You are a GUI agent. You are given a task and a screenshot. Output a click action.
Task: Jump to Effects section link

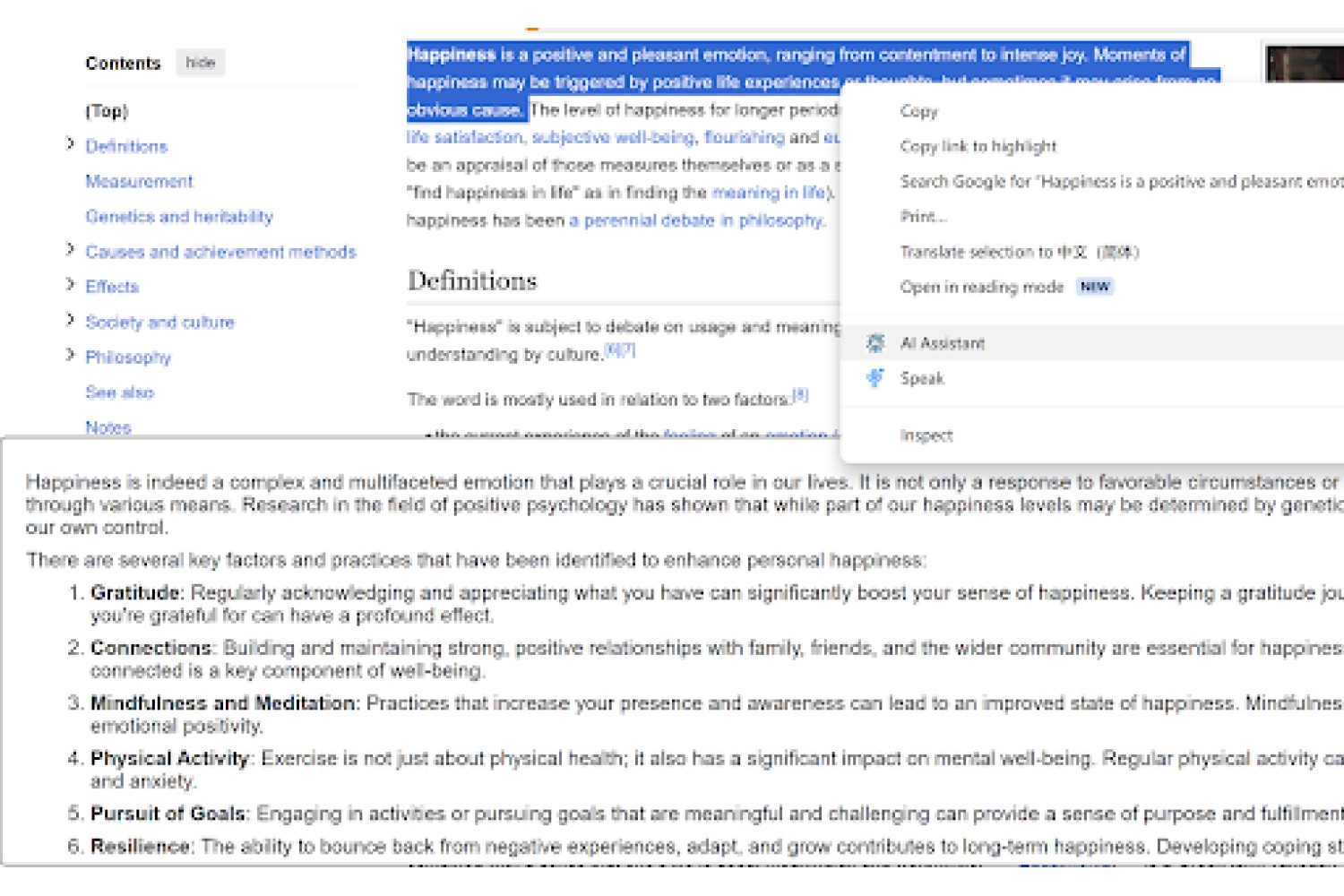tap(112, 287)
